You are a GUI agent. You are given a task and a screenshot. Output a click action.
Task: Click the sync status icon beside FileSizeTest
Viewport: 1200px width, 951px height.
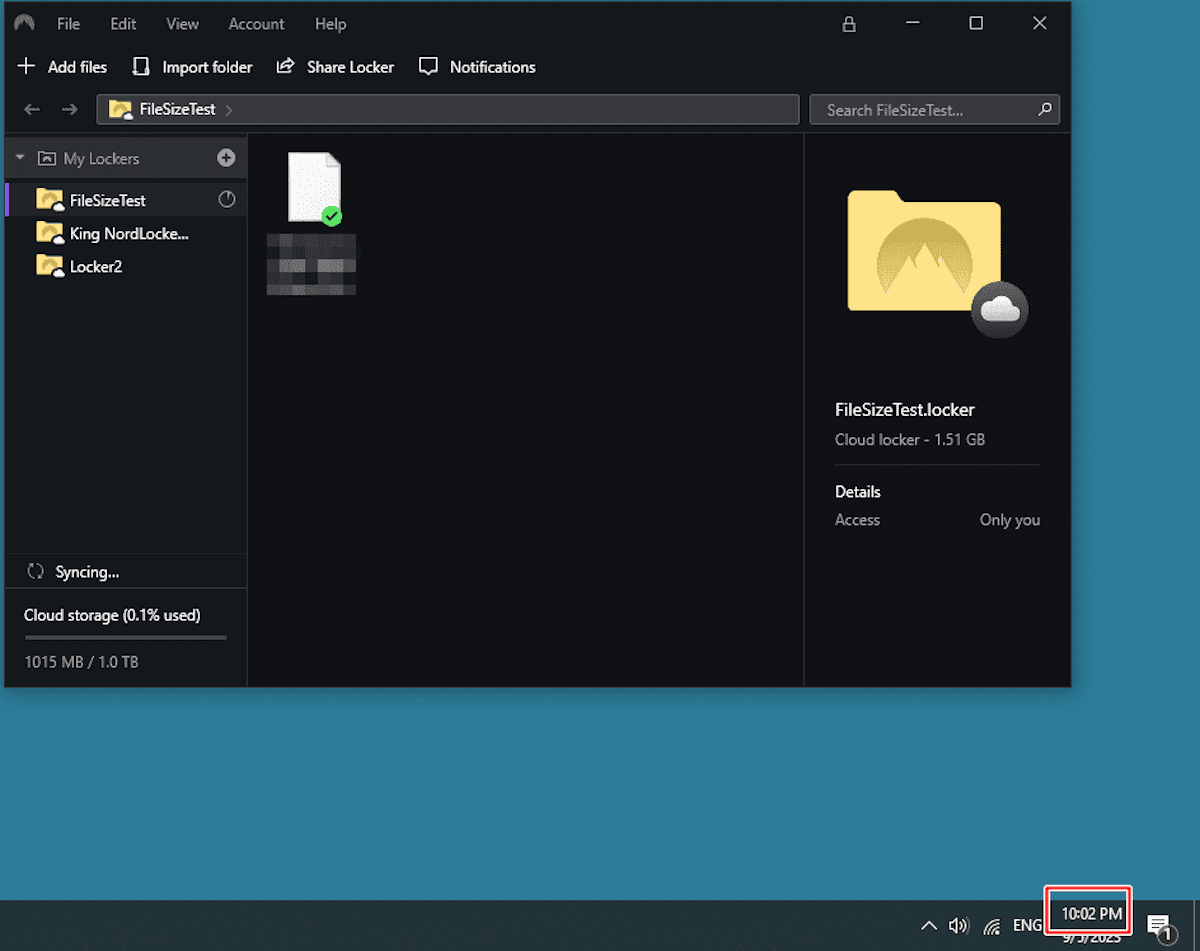point(227,199)
